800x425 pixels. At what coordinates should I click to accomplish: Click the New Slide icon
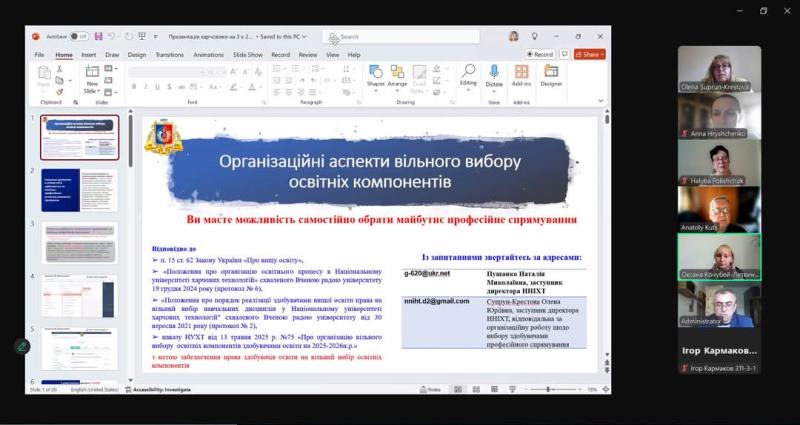click(x=91, y=74)
